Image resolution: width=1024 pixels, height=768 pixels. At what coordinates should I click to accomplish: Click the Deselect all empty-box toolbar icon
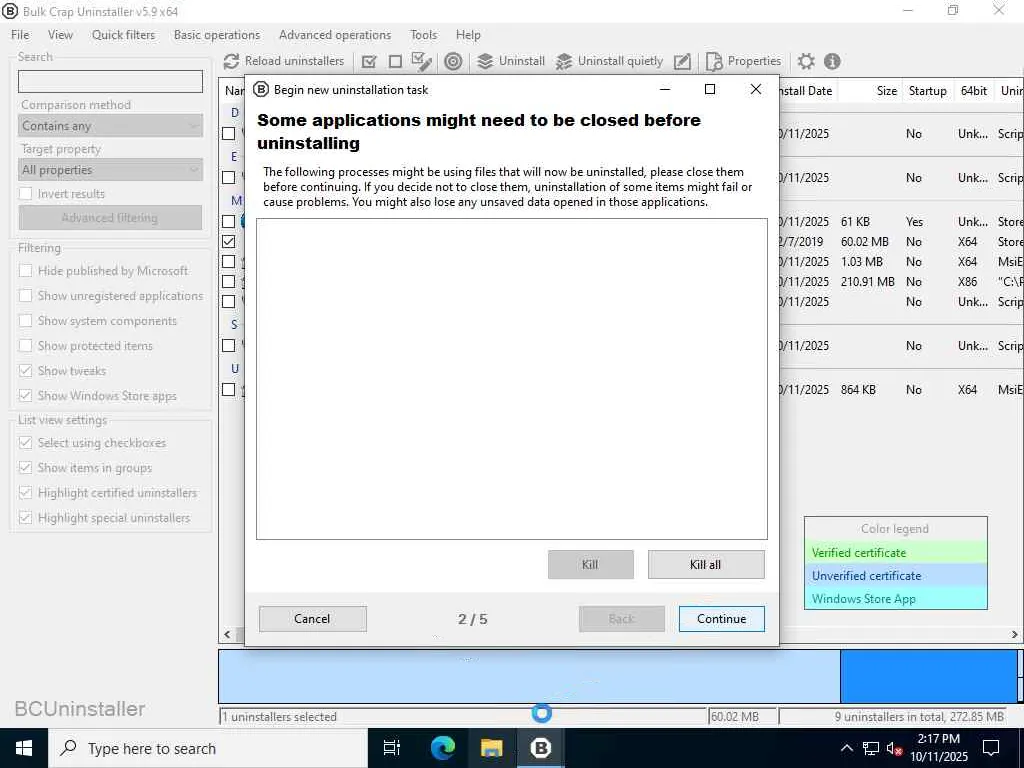point(395,61)
